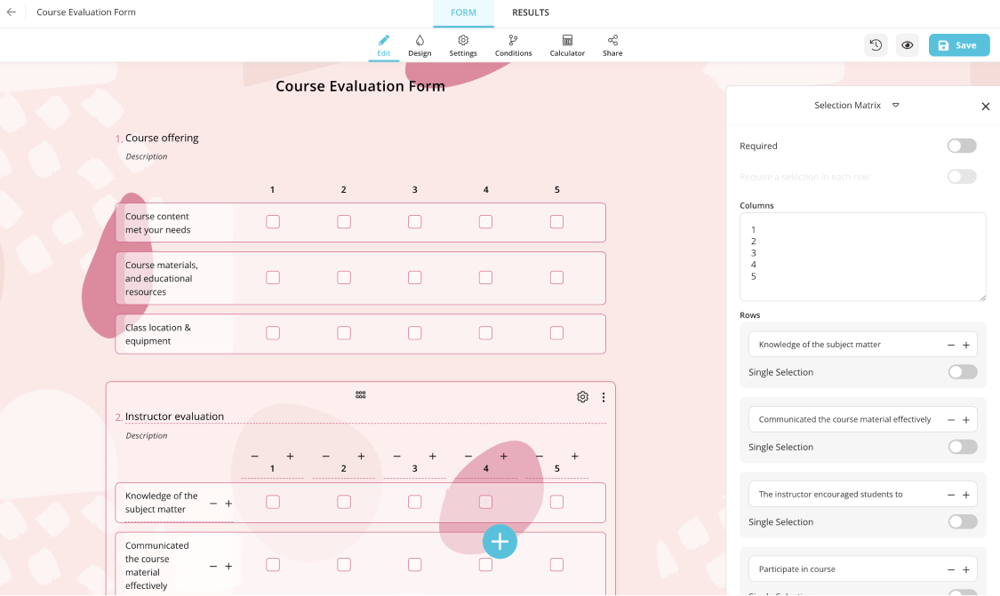This screenshot has height=596, width=1000.
Task: Click the Save button
Action: pyautogui.click(x=958, y=45)
